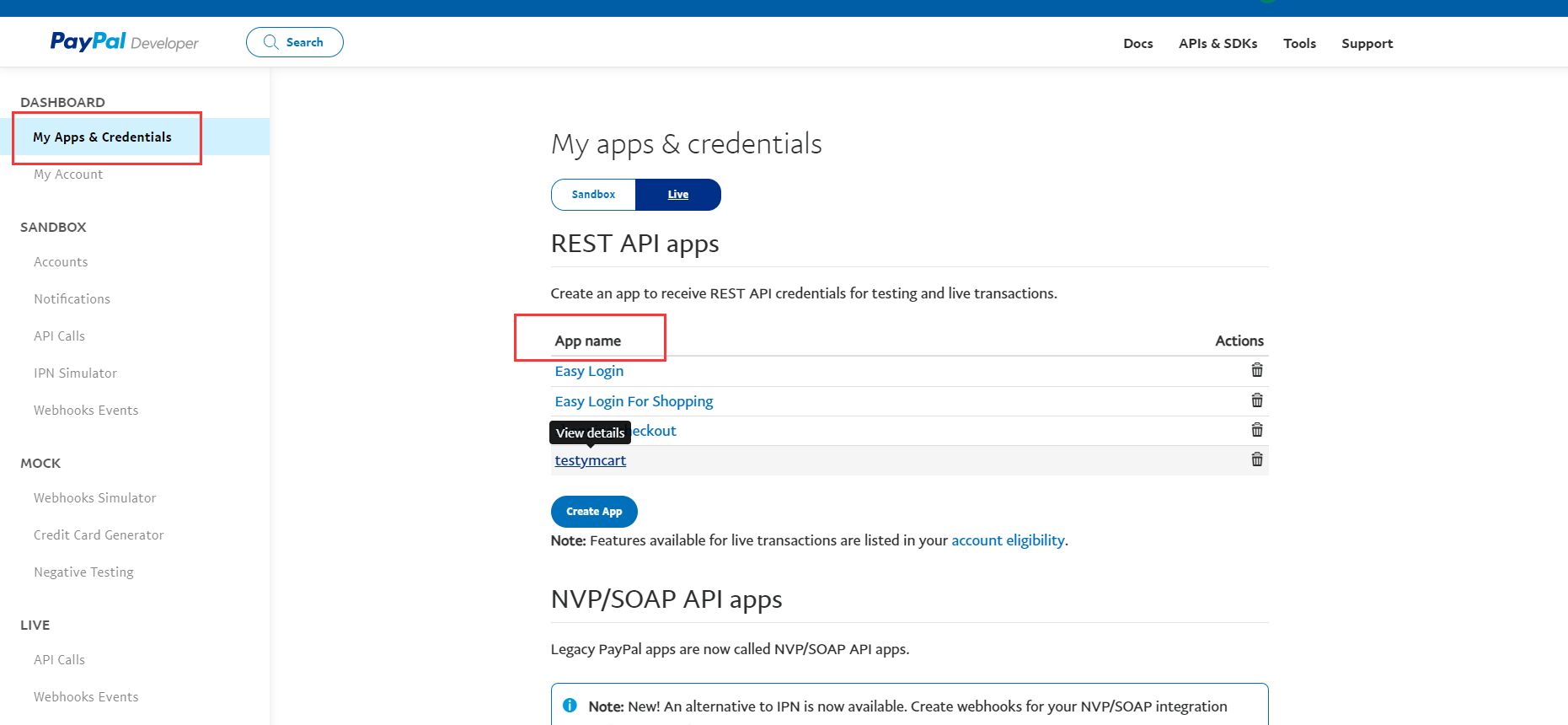The image size is (1568, 725).
Task: Delete the testymcart app via trash icon
Action: [1256, 459]
